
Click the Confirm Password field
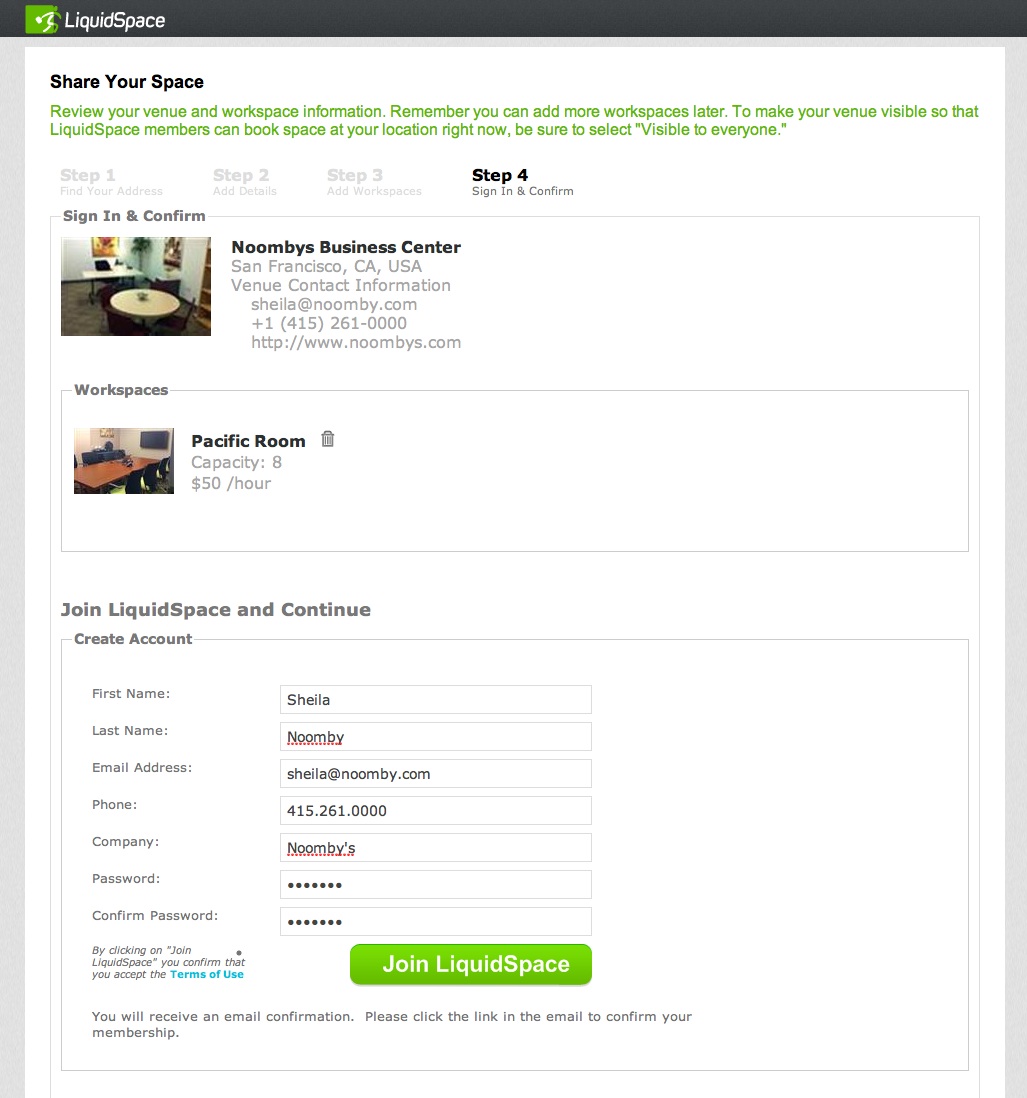click(435, 922)
